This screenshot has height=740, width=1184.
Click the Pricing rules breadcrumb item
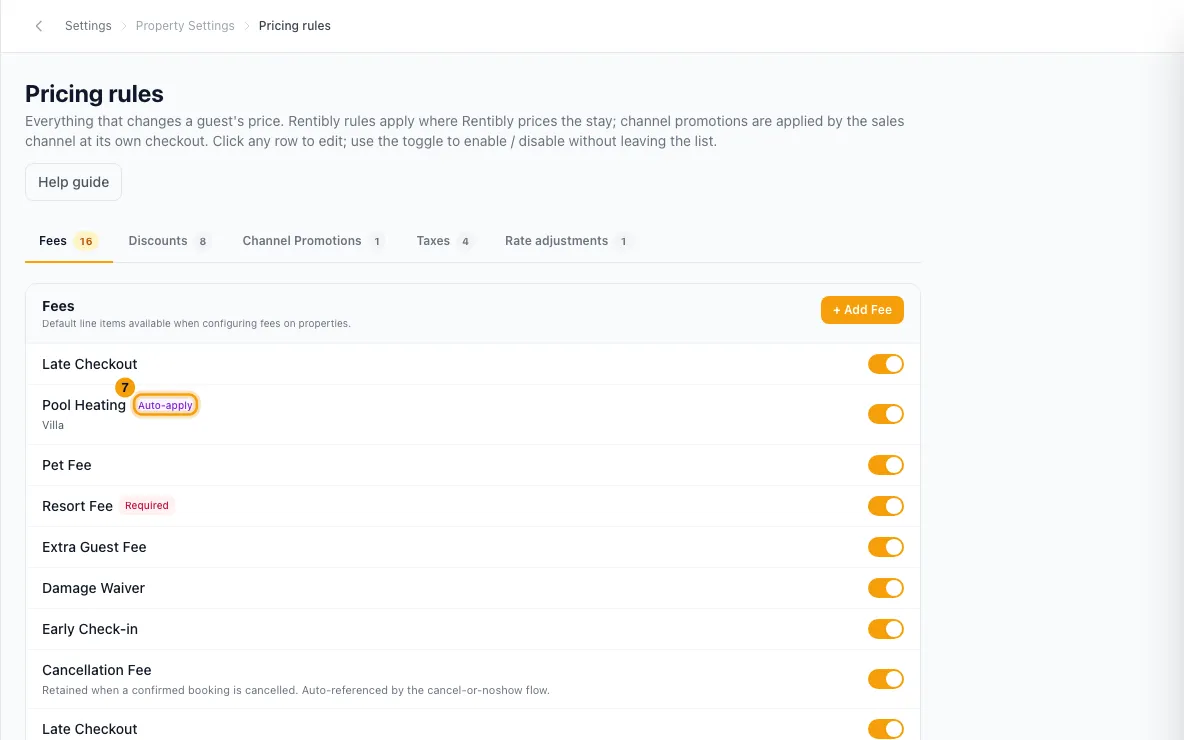[294, 26]
